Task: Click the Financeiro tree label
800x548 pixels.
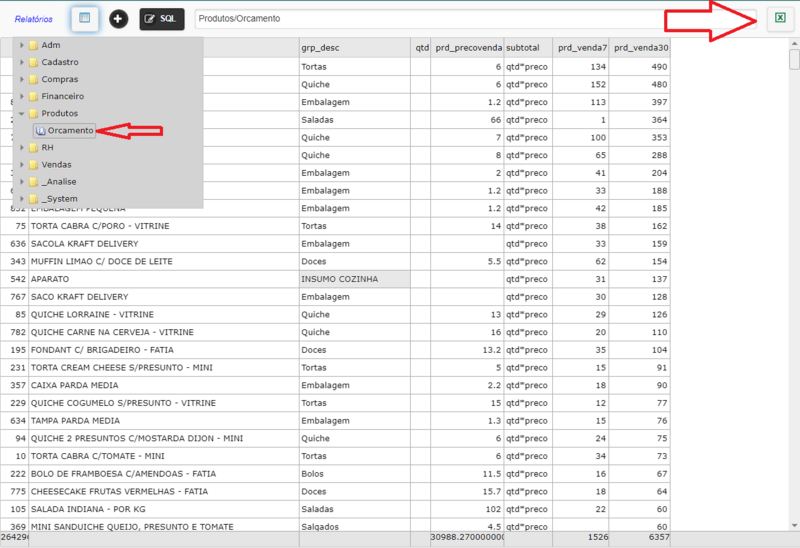Action: pyautogui.click(x=62, y=96)
